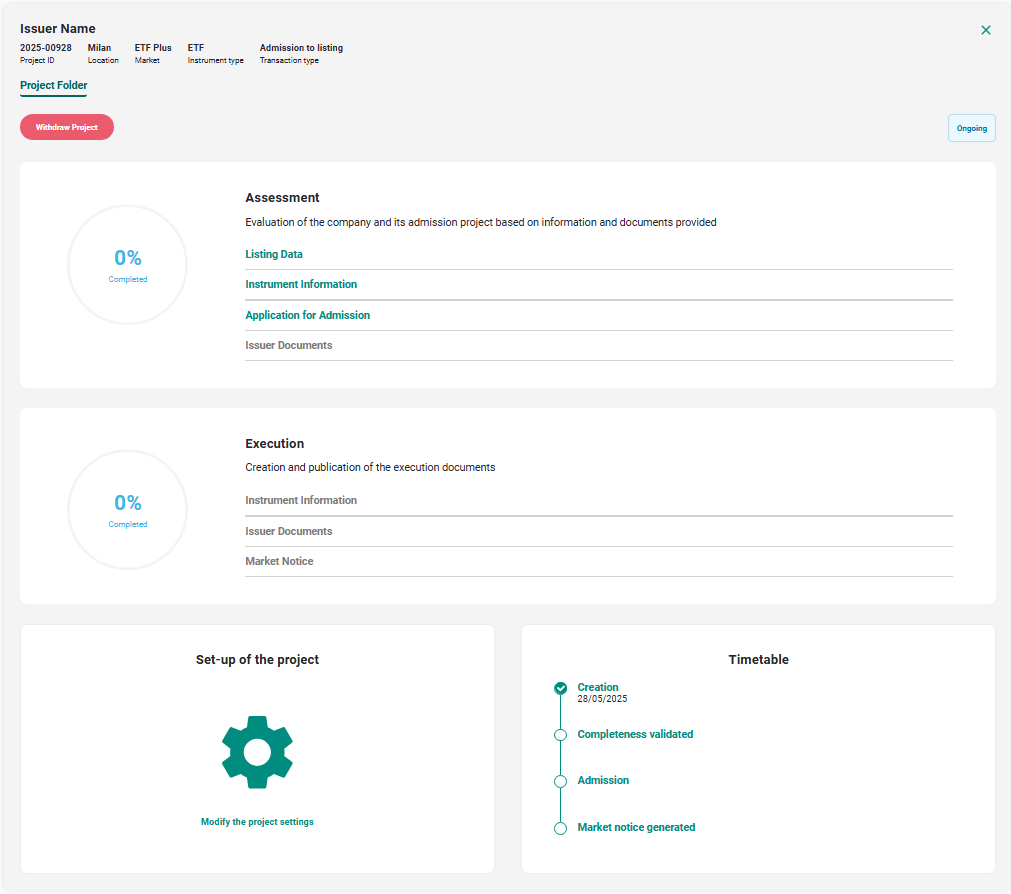The width and height of the screenshot is (1011, 894).
Task: Click the ETF Plus market value
Action: [x=153, y=48]
